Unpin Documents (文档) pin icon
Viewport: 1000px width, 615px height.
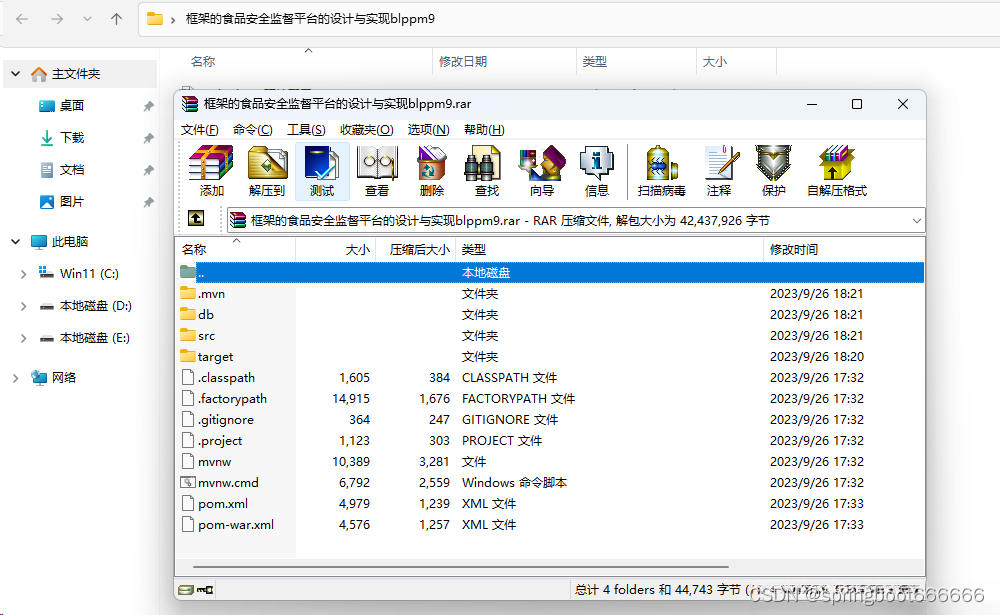coord(149,170)
